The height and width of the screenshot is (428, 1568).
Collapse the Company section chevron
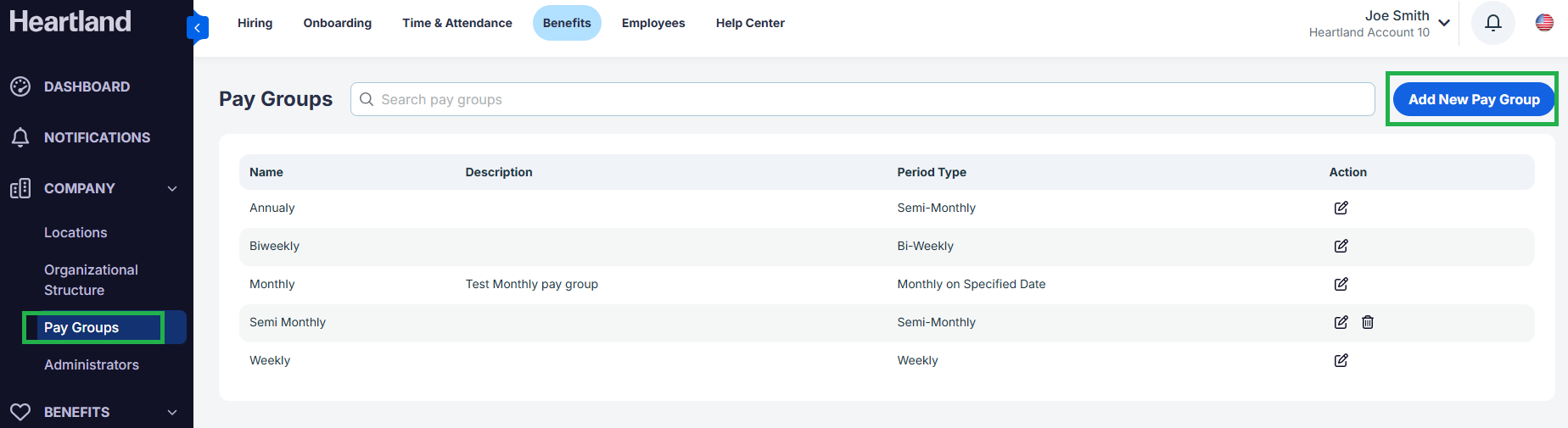[x=172, y=188]
